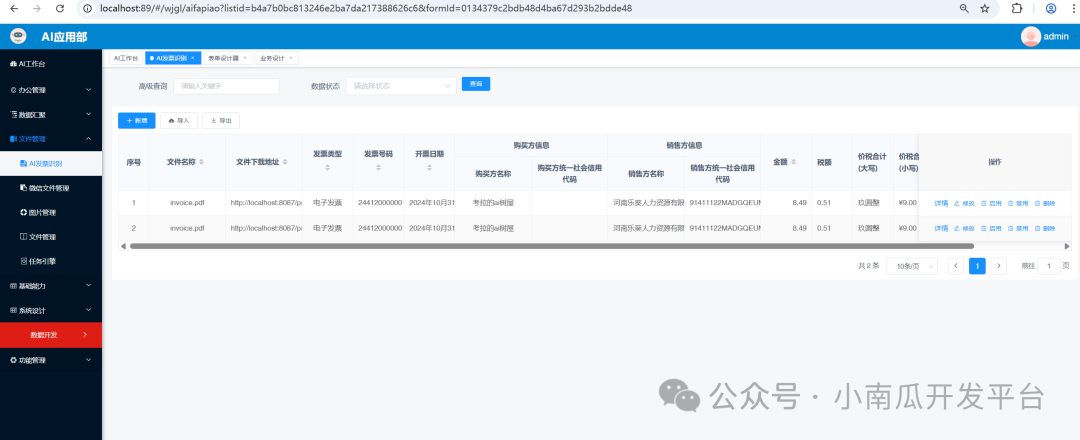Focus the 前往 page number input
The height and width of the screenshot is (440, 1080).
tap(1048, 266)
